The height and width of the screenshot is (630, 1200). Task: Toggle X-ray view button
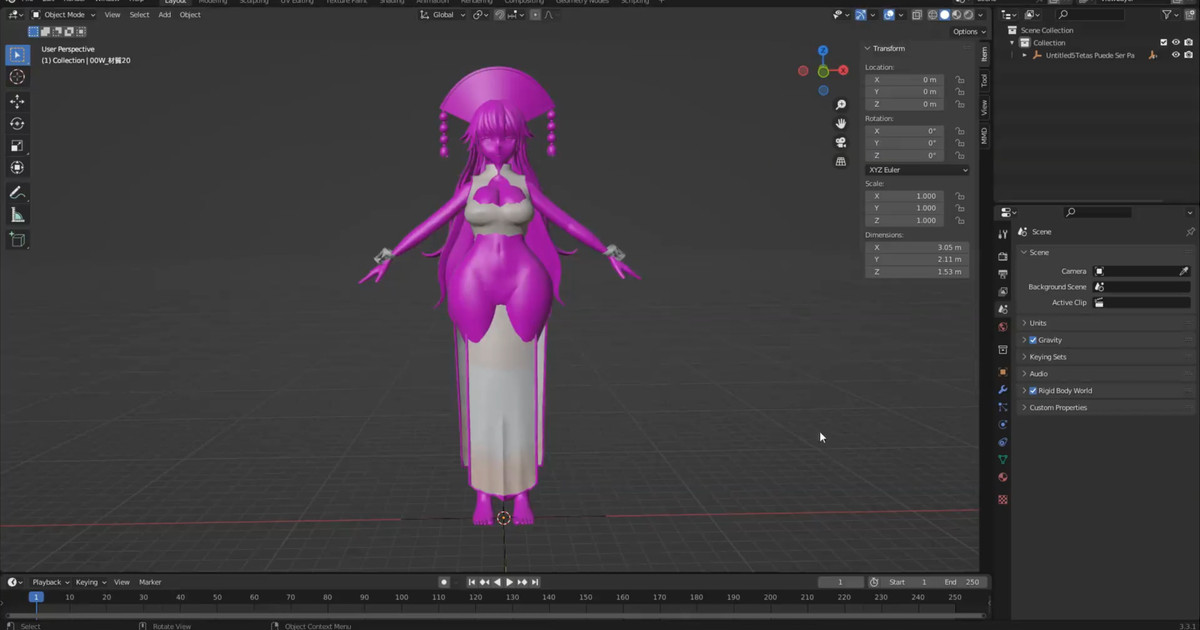(917, 15)
